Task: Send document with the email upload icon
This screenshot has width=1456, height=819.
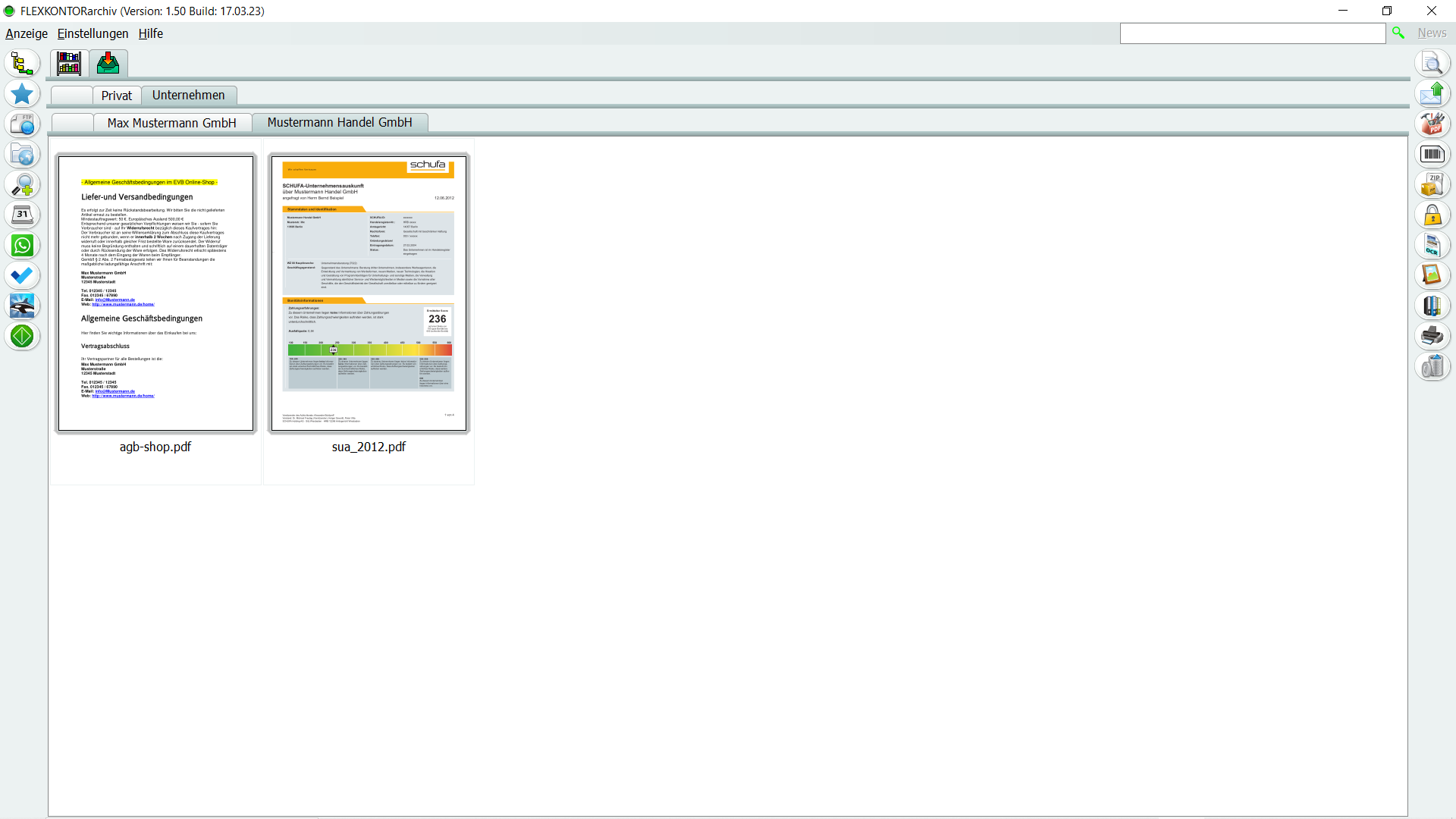Action: pyautogui.click(x=1432, y=94)
